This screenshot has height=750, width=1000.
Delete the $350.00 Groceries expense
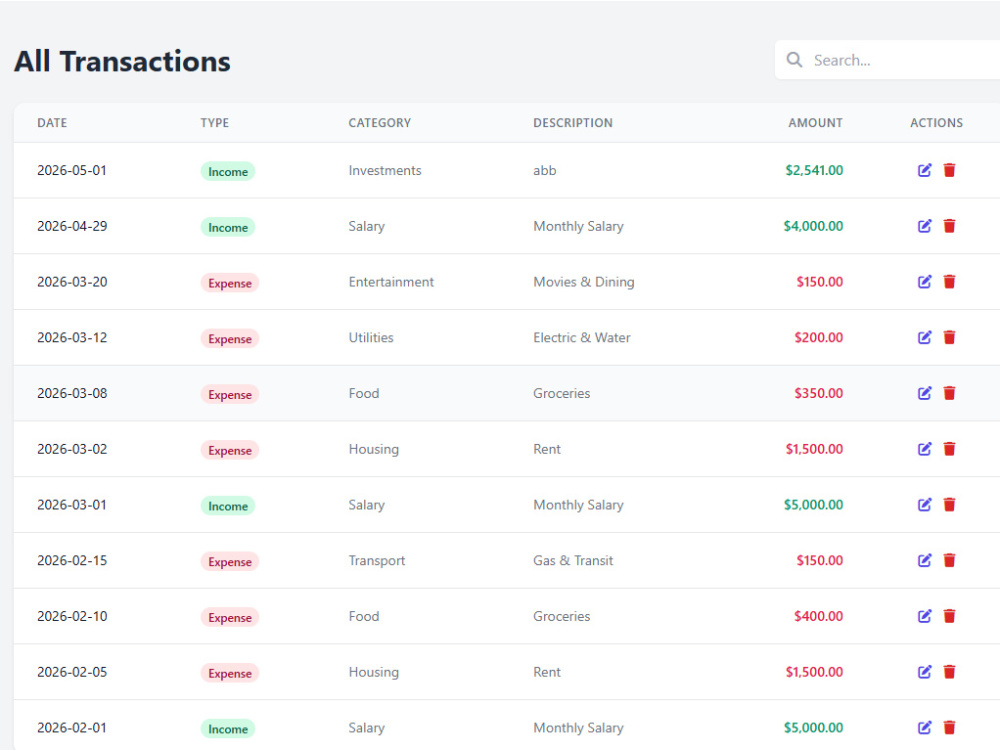(x=949, y=393)
